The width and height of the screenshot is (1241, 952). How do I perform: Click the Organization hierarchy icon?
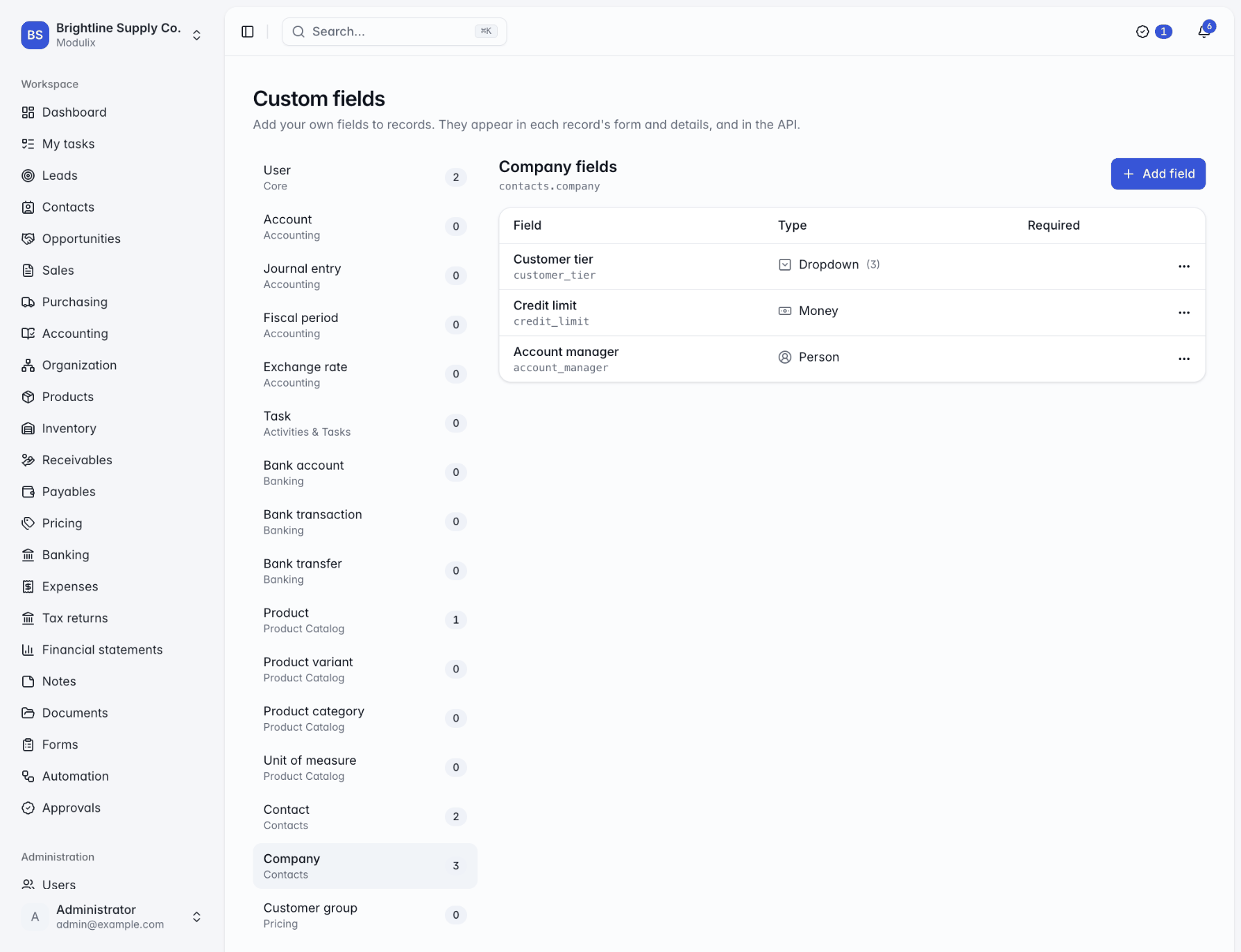(x=28, y=365)
